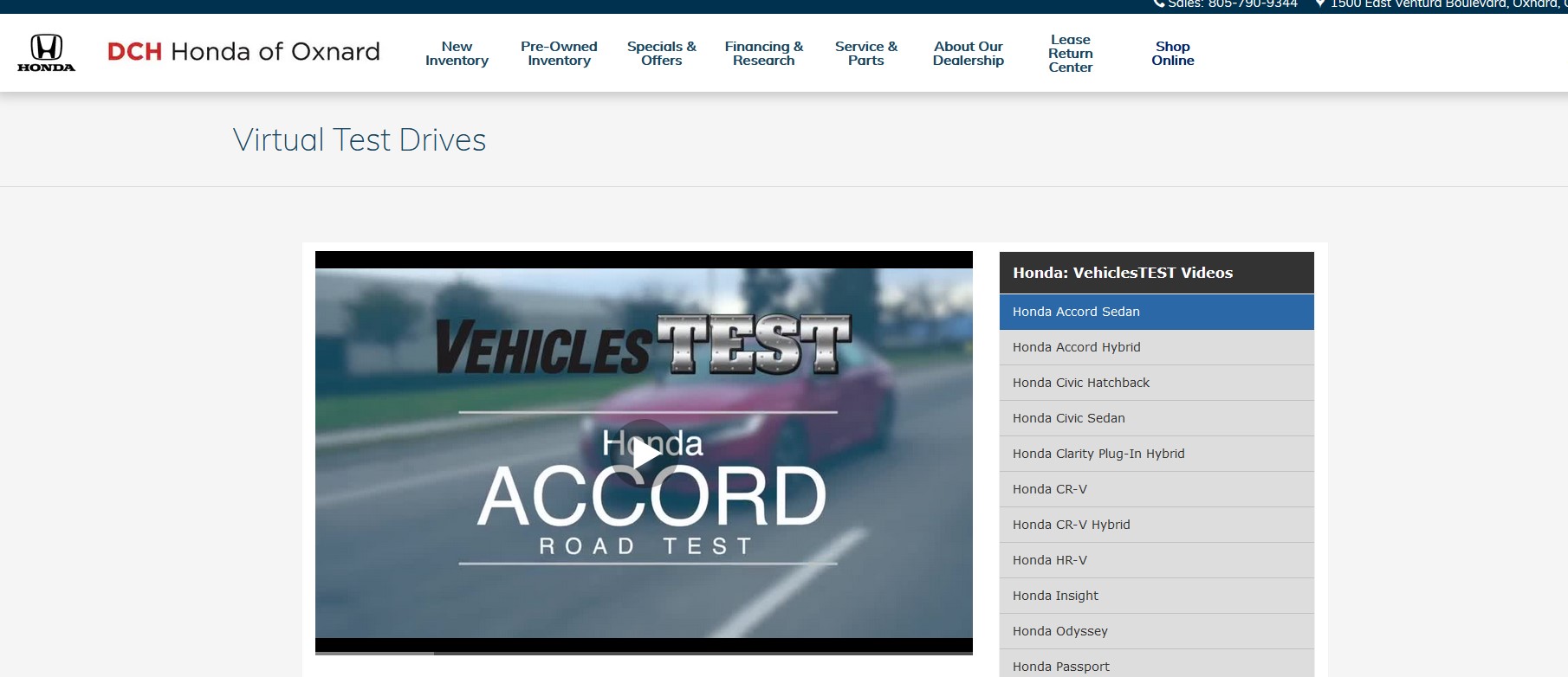Screen dimensions: 1568x677
Task: Select Honda Odyssey video
Action: pos(1157,631)
